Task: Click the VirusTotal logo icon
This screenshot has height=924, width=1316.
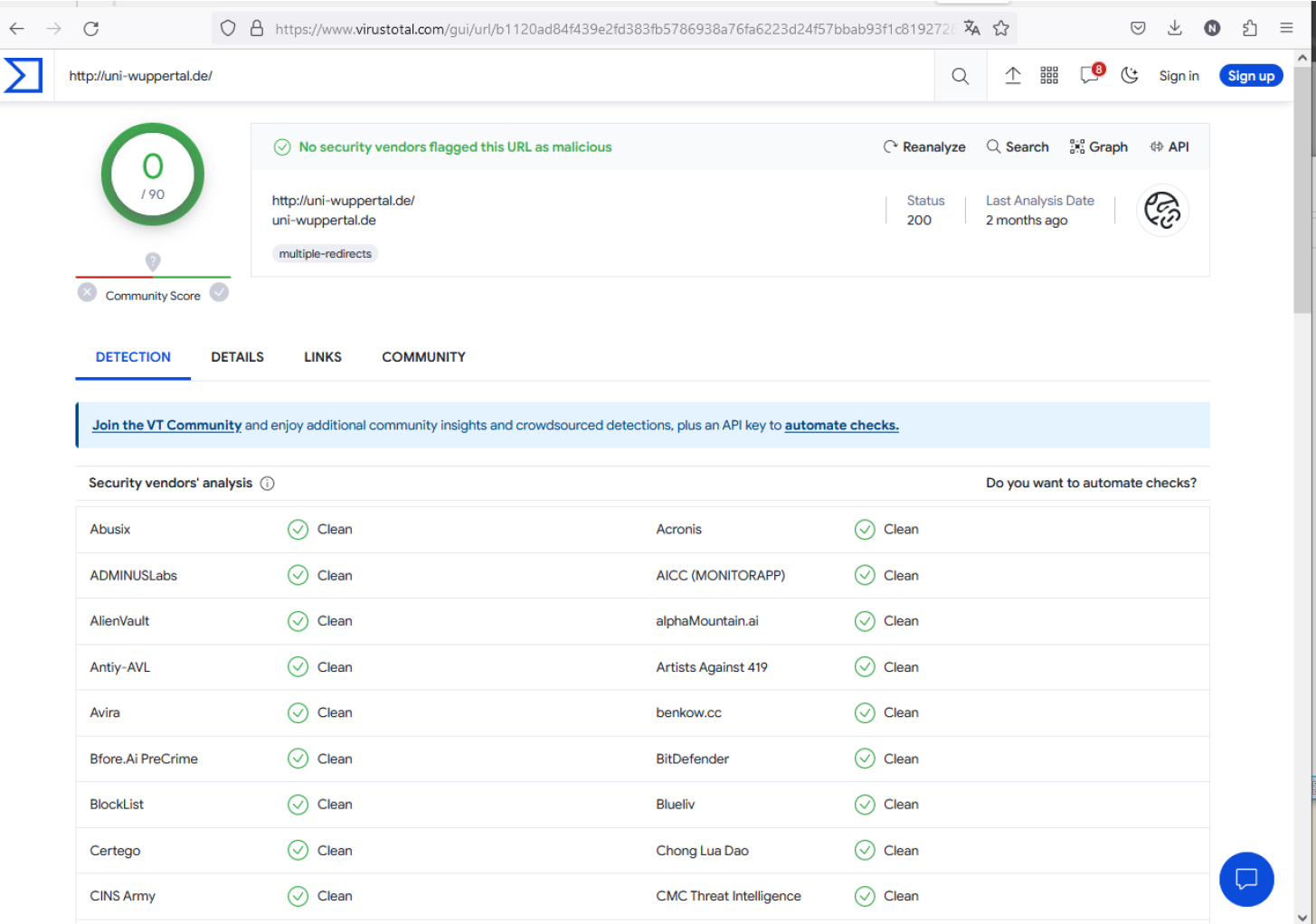Action: pyautogui.click(x=24, y=75)
